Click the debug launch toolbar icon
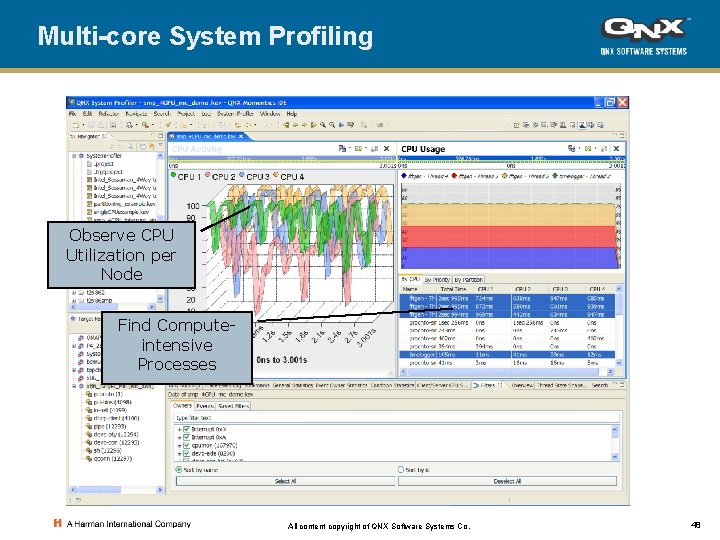The height and width of the screenshot is (540, 720). click(x=129, y=124)
